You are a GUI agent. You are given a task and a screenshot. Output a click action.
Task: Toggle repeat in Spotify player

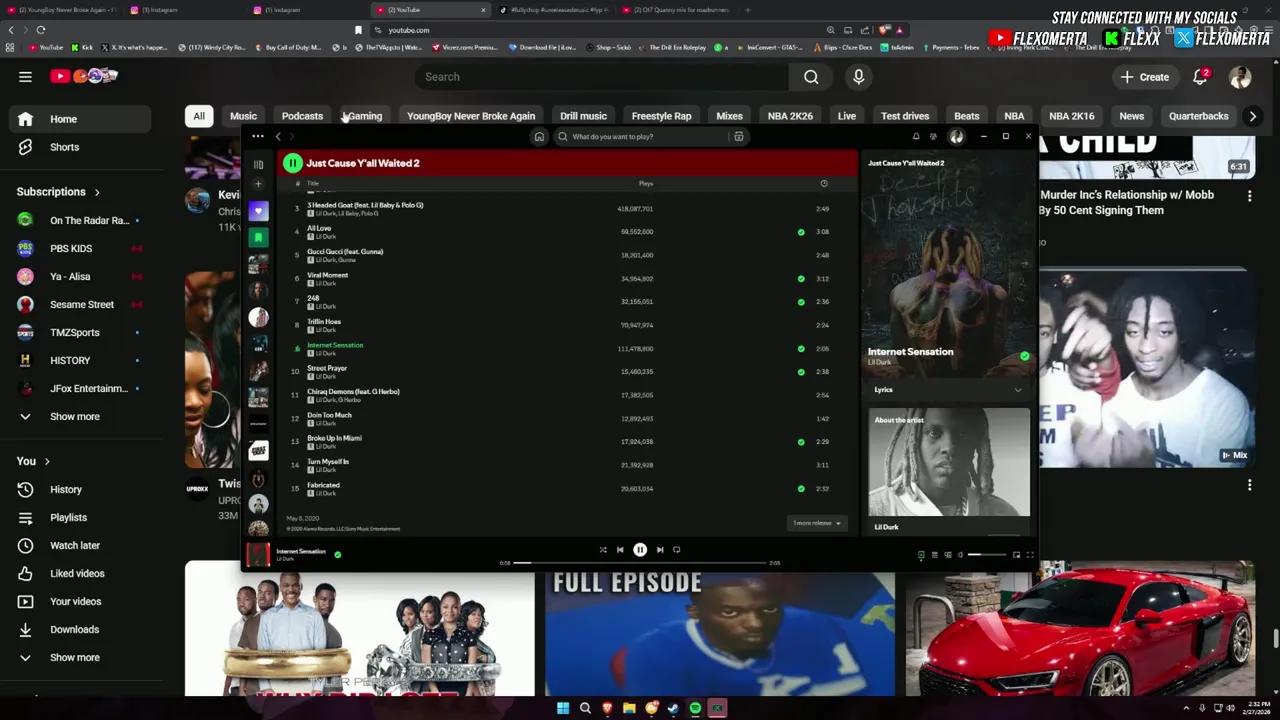pos(677,550)
